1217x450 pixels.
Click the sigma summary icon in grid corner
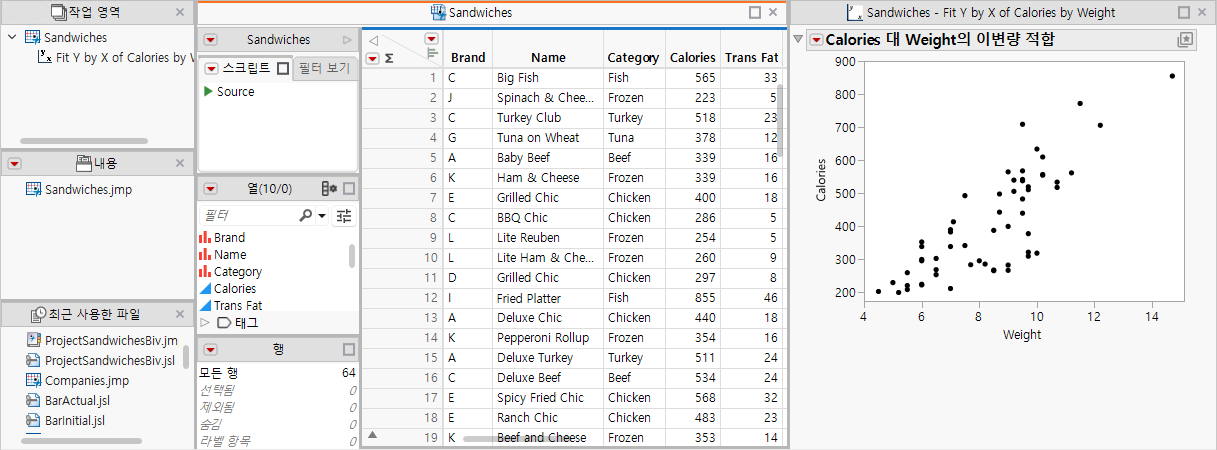tap(389, 58)
